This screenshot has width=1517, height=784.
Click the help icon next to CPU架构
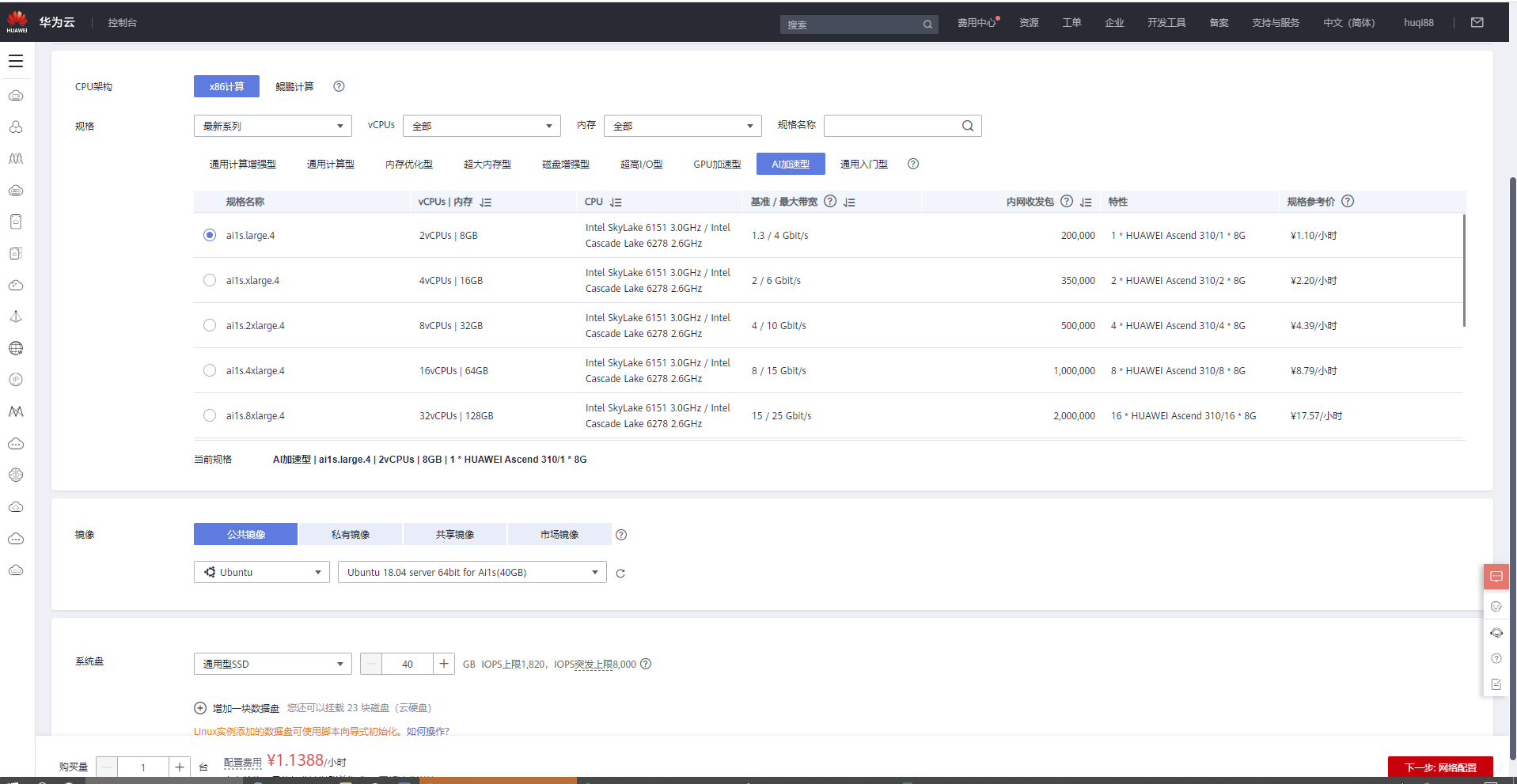[x=339, y=86]
